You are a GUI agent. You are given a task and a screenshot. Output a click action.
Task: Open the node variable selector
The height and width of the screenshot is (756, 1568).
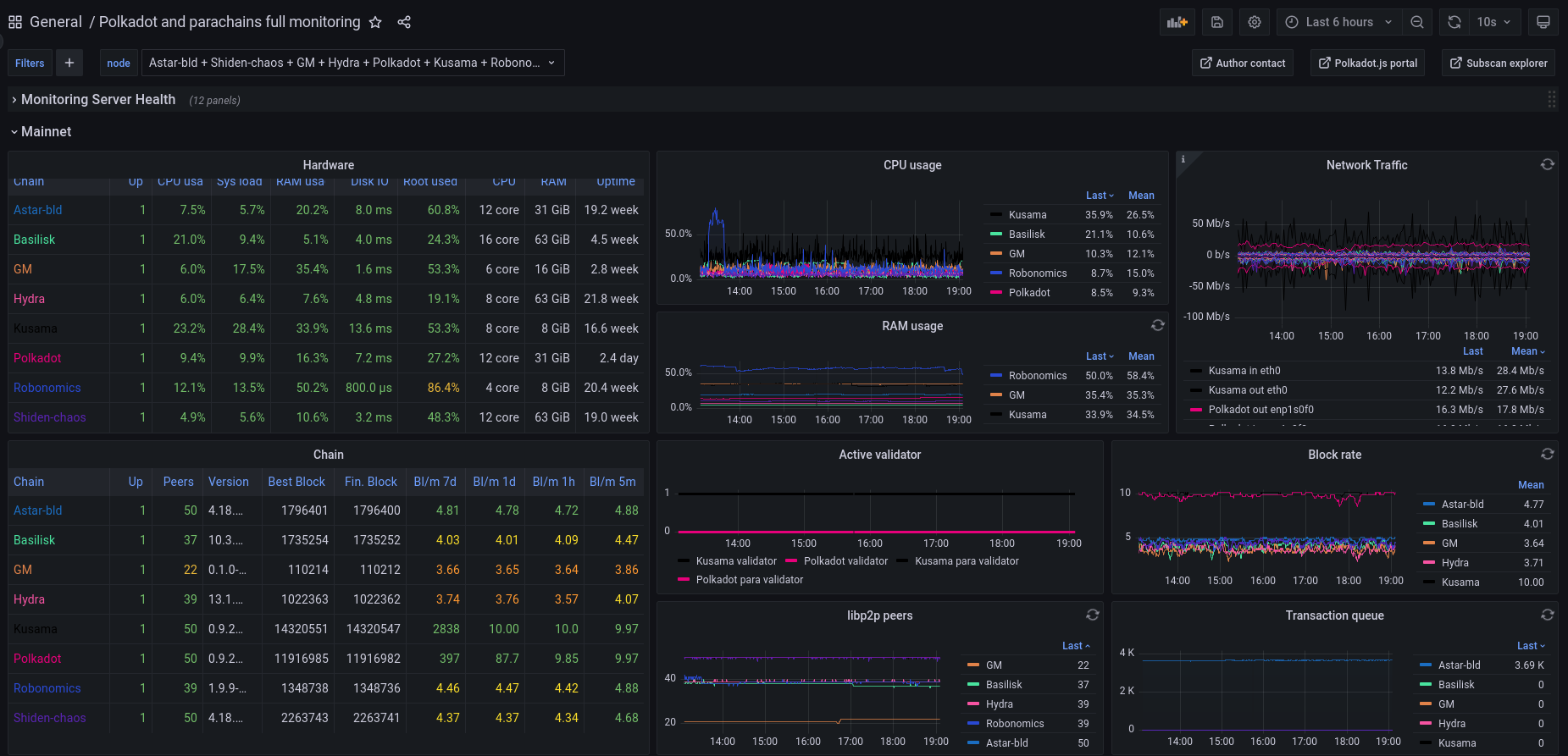coord(352,63)
